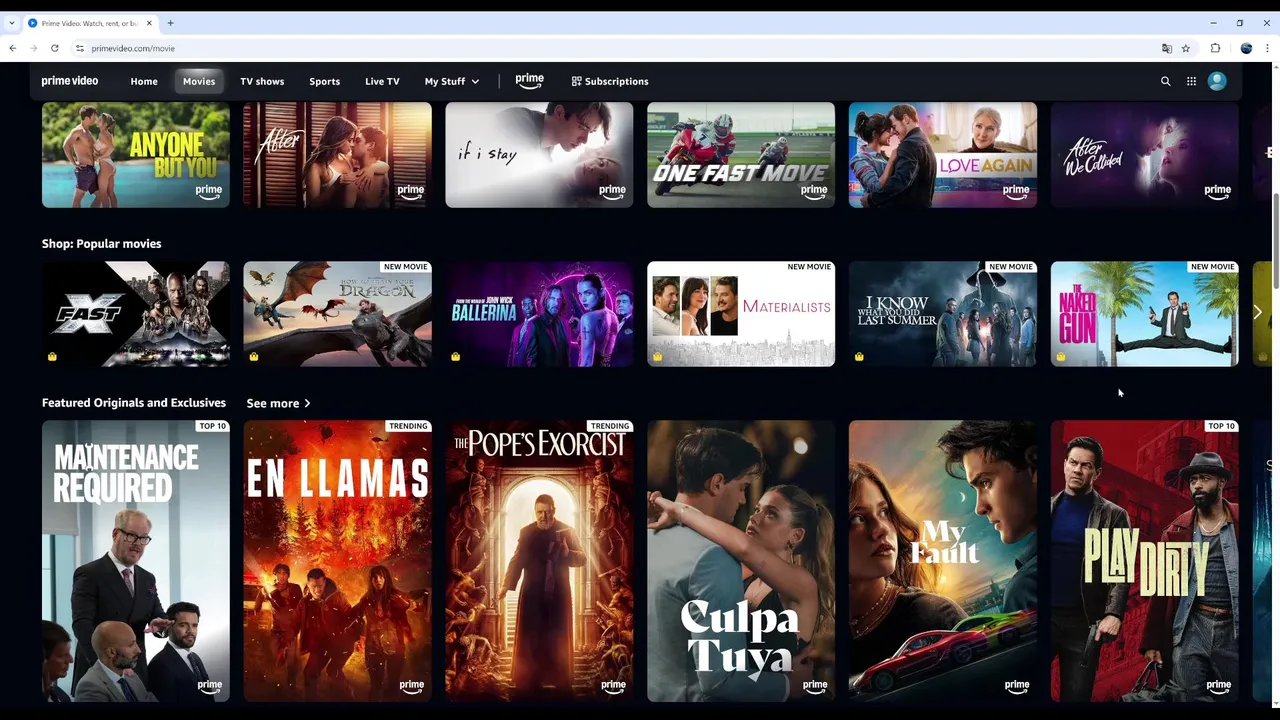Click the Prime Video logo
Screen dimensions: 1280x720
click(x=70, y=81)
